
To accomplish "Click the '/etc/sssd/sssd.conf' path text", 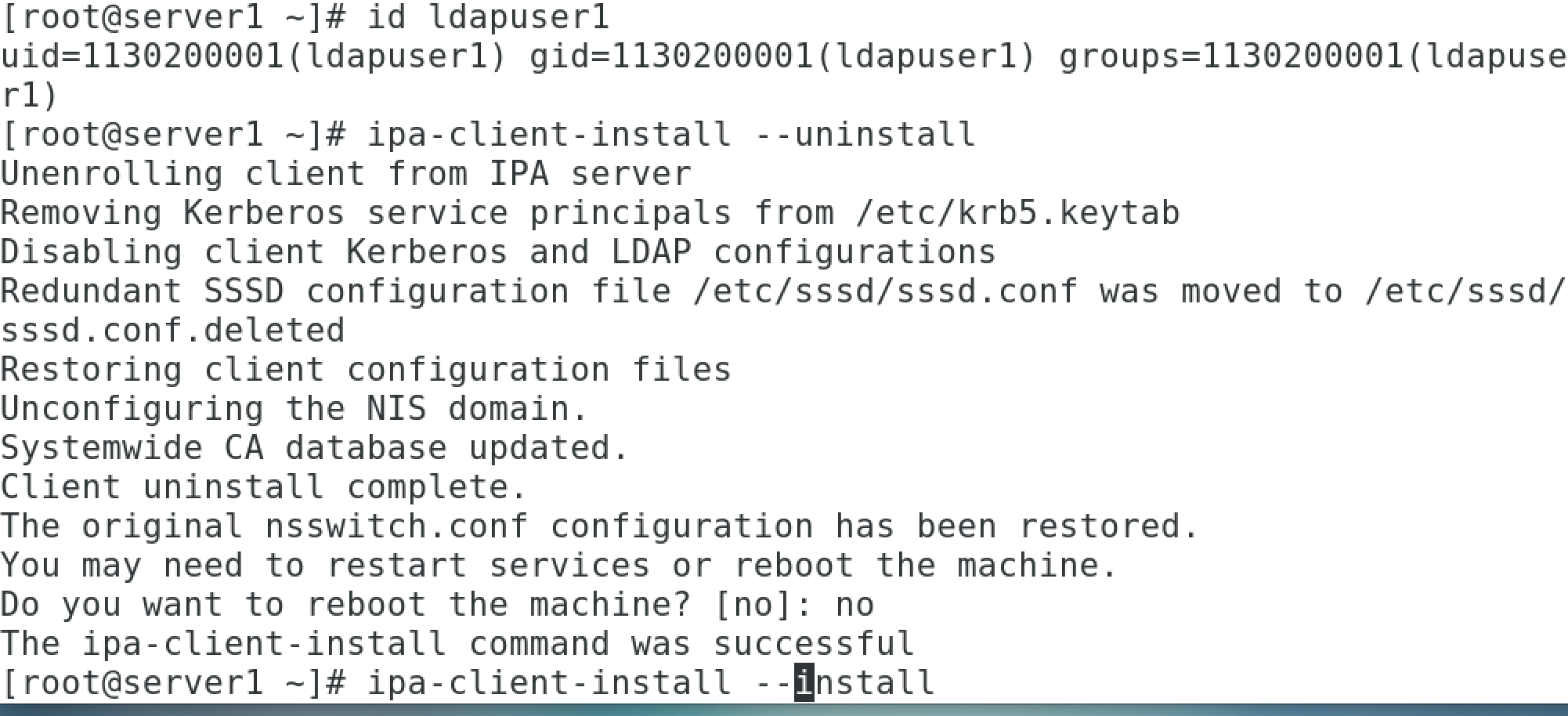I will pyautogui.click(x=886, y=291).
